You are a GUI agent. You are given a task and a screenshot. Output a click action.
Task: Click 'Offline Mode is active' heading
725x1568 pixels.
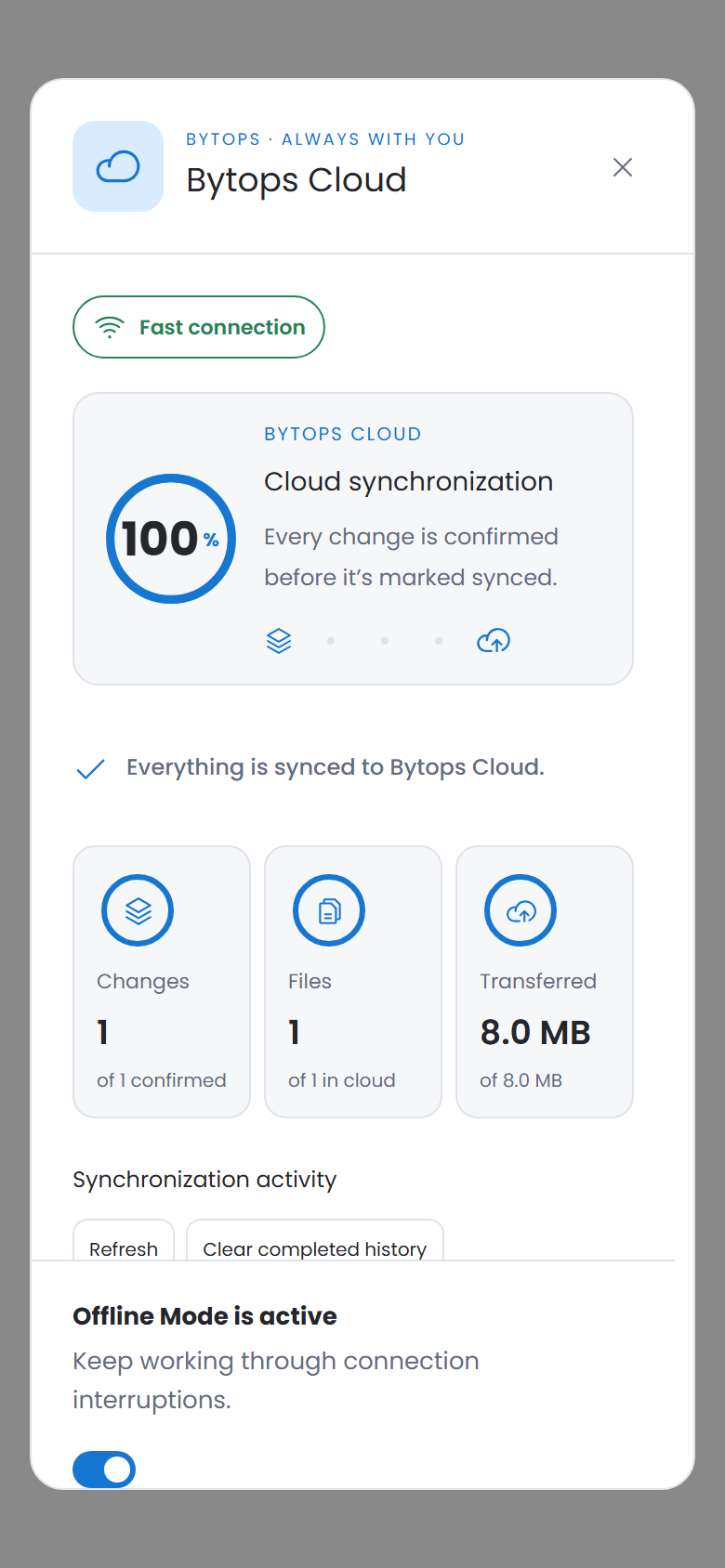(205, 1316)
